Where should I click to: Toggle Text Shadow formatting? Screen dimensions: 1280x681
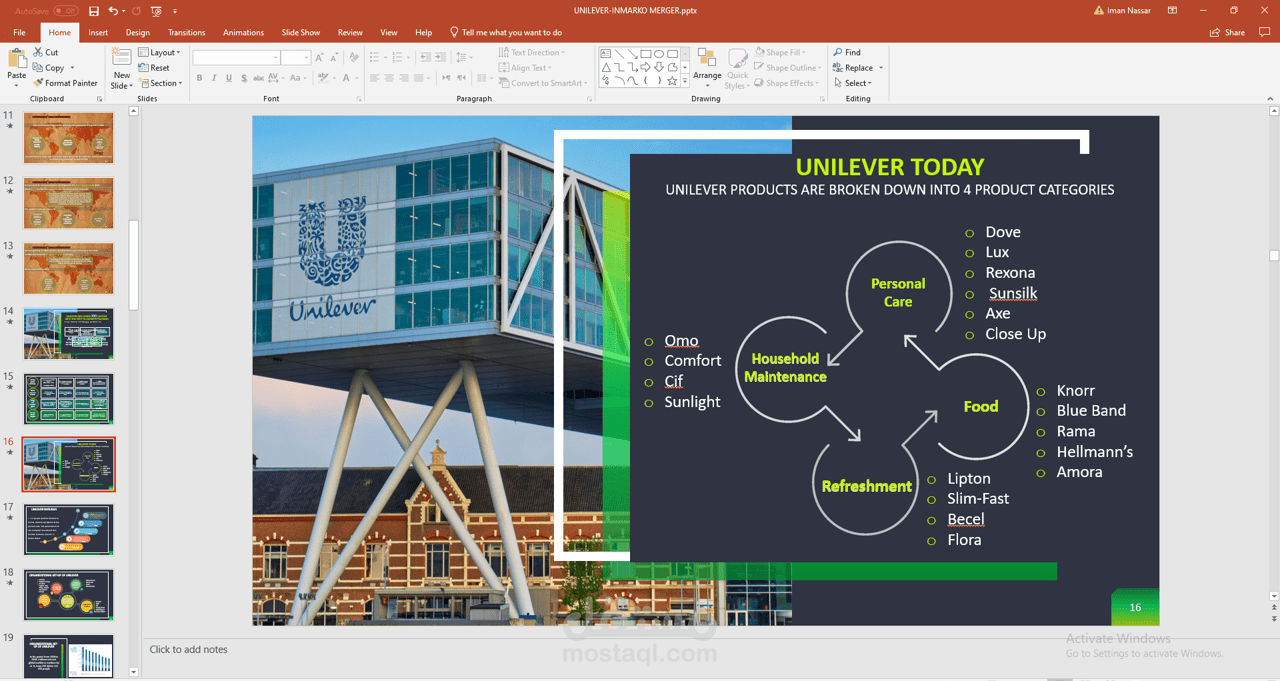[x=244, y=78]
